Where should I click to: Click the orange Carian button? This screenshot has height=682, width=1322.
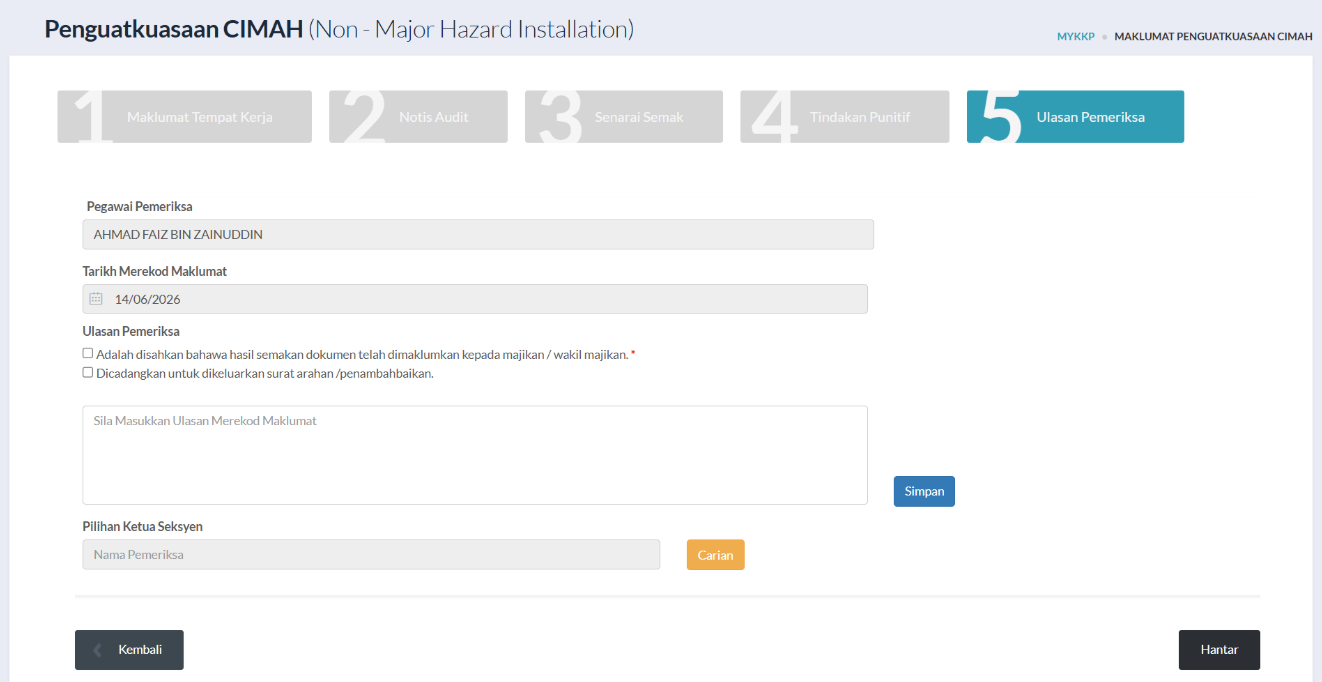tap(716, 555)
